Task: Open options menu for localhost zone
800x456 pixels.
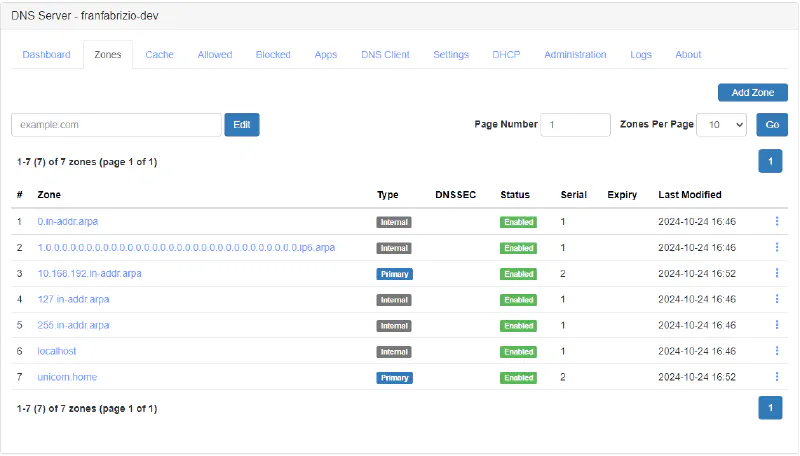Action: pos(777,351)
